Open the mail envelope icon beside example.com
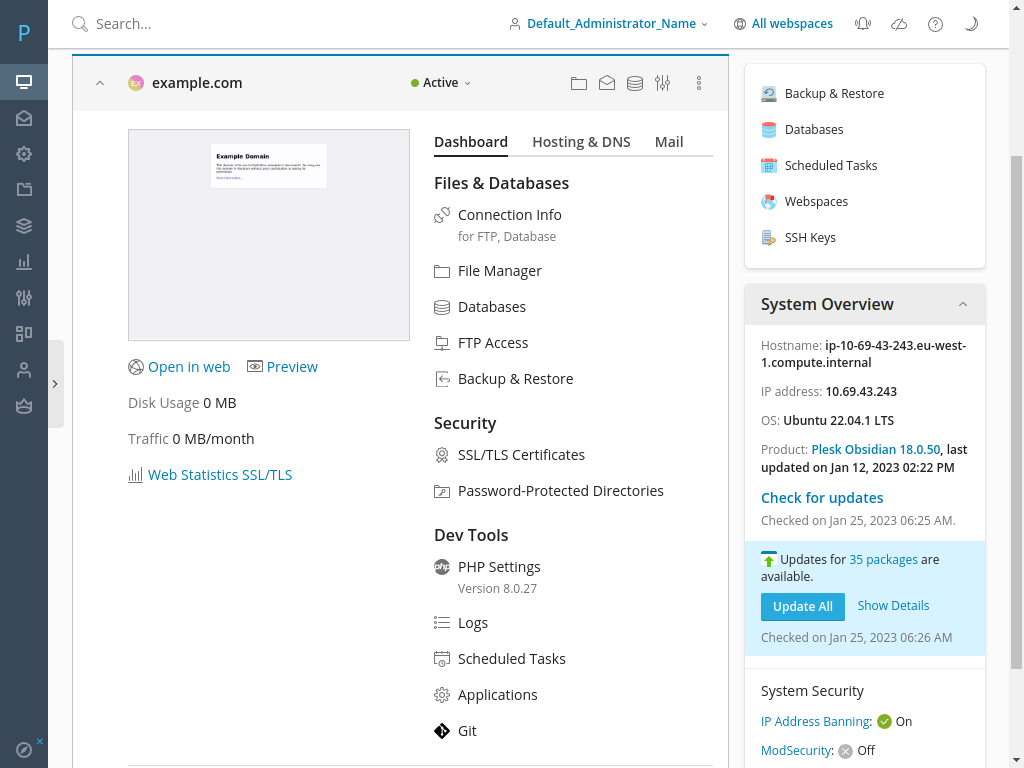This screenshot has height=768, width=1024. coord(606,83)
